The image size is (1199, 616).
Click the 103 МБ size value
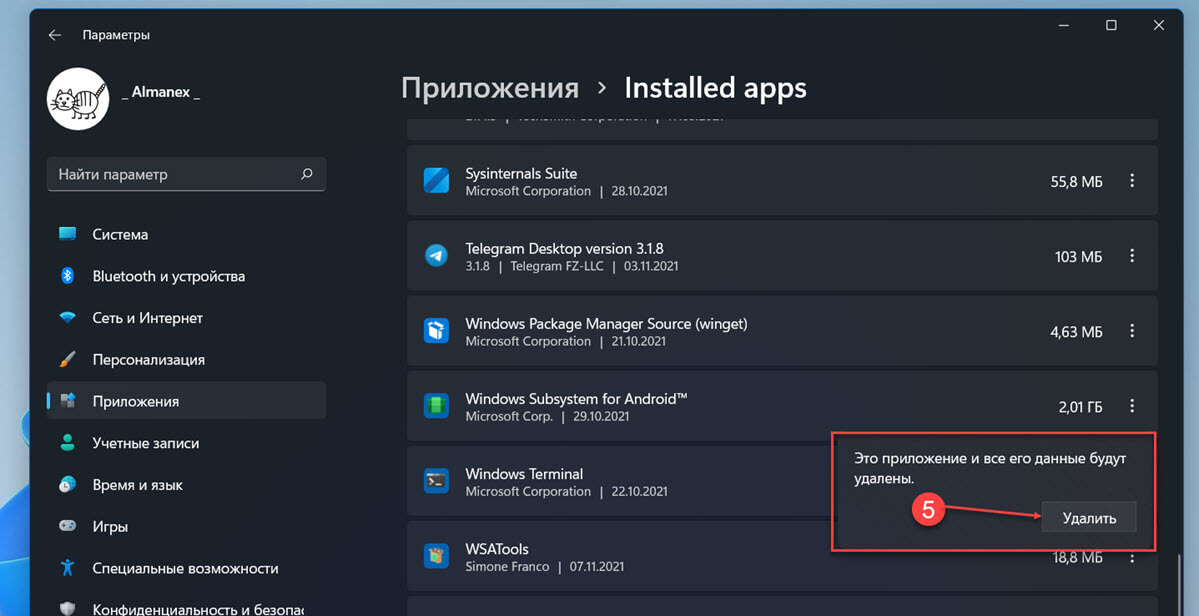1078,257
